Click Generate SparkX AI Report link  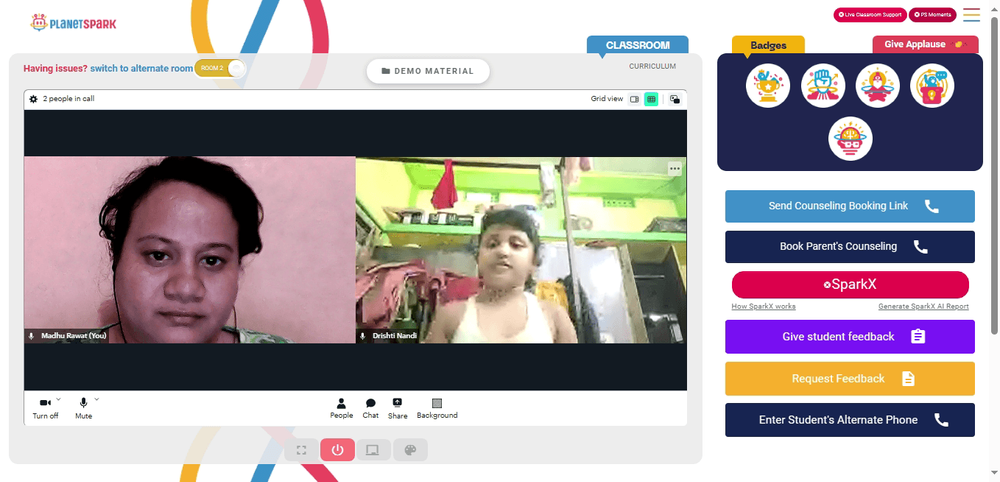(x=923, y=307)
